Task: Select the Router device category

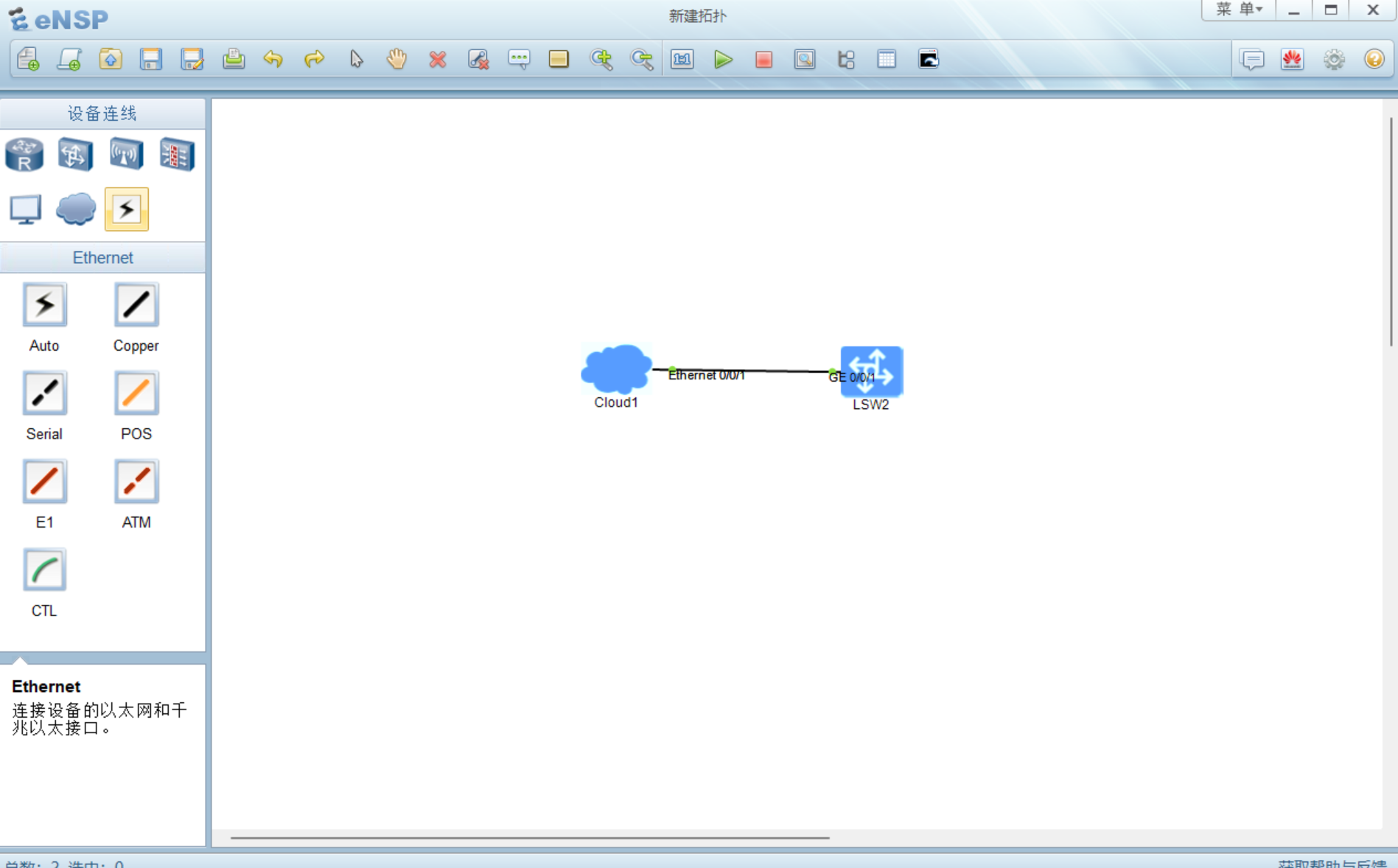Action: [24, 155]
